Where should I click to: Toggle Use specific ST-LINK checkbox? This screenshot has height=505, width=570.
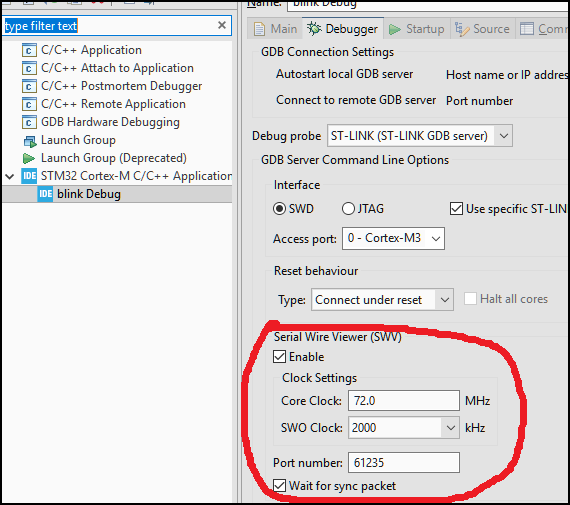tap(456, 209)
